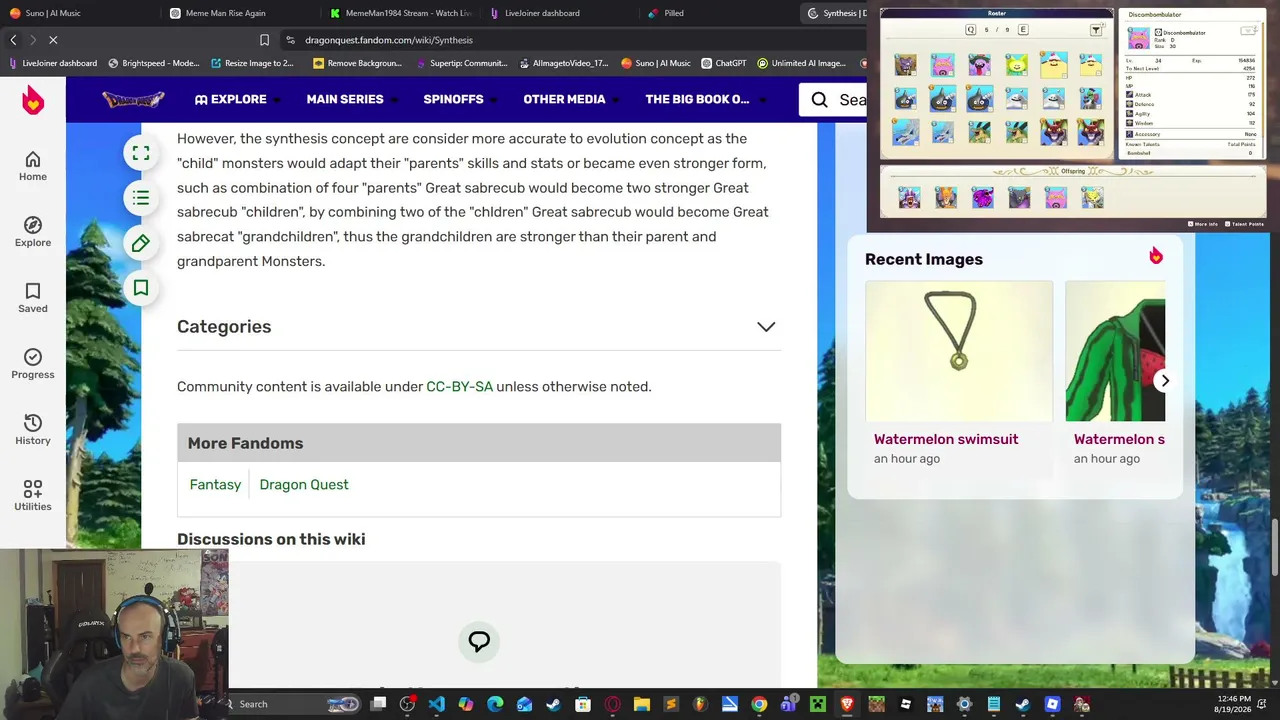Go to Fandom Home in sidebar
The width and height of the screenshot is (1280, 720).
[x=33, y=166]
